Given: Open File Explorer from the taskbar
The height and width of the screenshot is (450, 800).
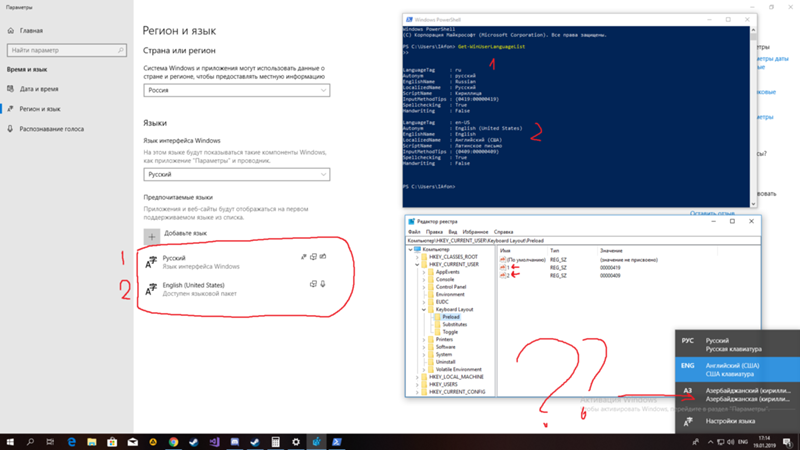Looking at the screenshot, I should tap(92, 442).
